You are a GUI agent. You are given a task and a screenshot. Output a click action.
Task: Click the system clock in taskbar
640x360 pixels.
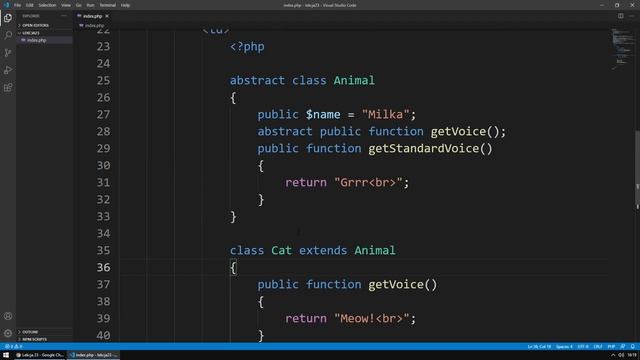point(632,355)
